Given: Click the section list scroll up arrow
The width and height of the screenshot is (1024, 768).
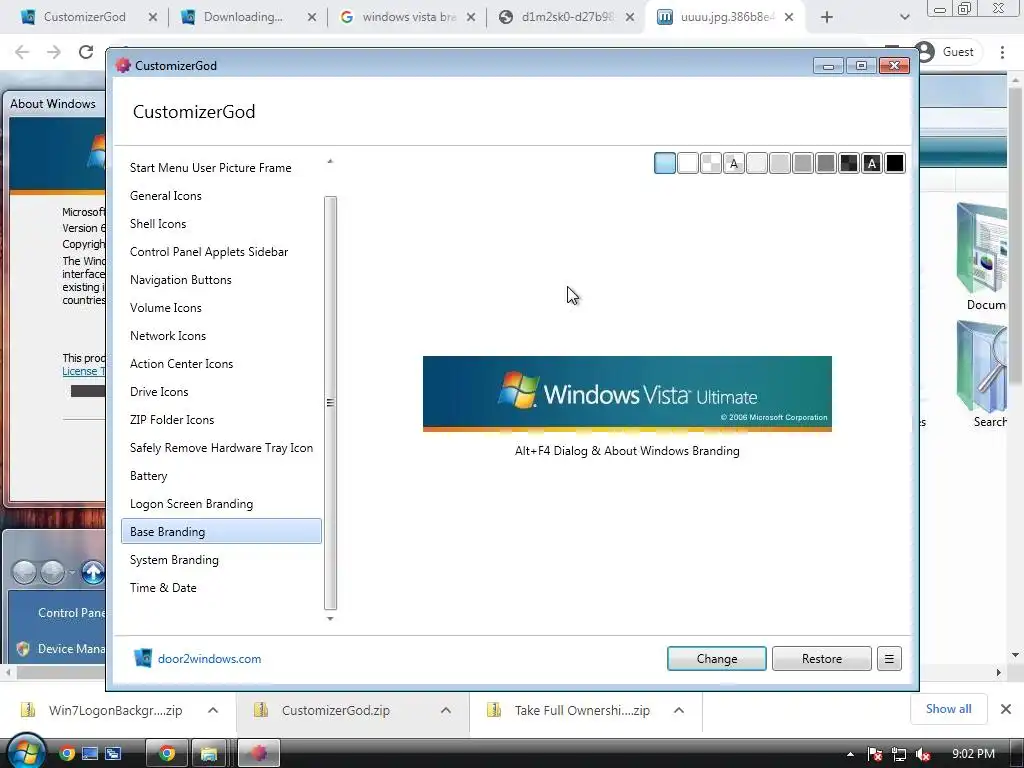Looking at the screenshot, I should [x=330, y=161].
